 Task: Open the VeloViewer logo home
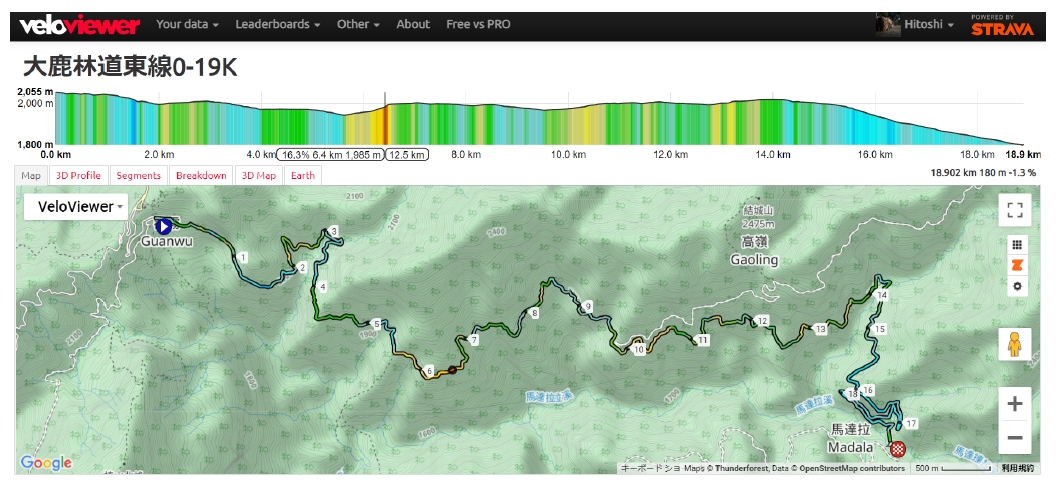pos(80,25)
